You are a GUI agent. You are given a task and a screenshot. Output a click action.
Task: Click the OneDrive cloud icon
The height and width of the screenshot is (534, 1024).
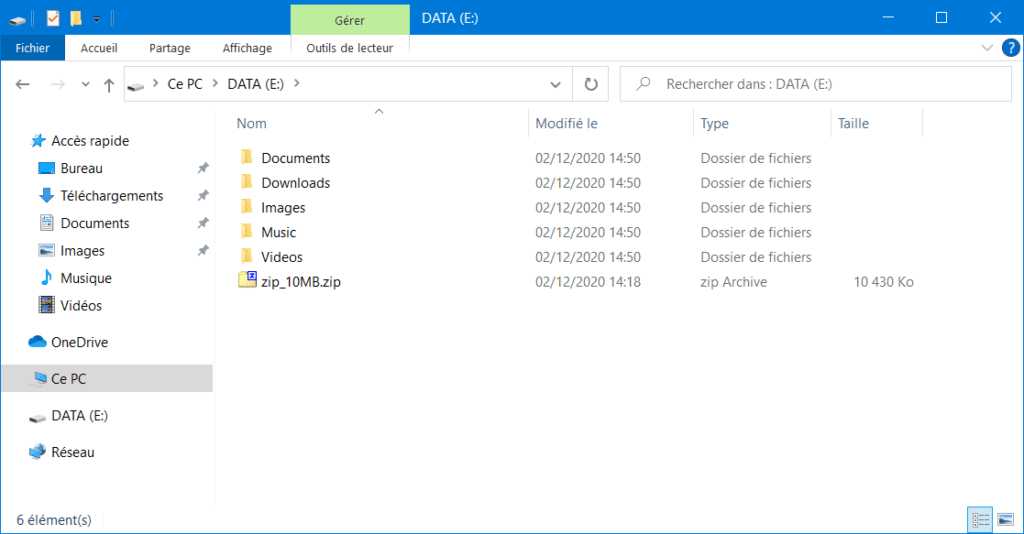point(37,342)
